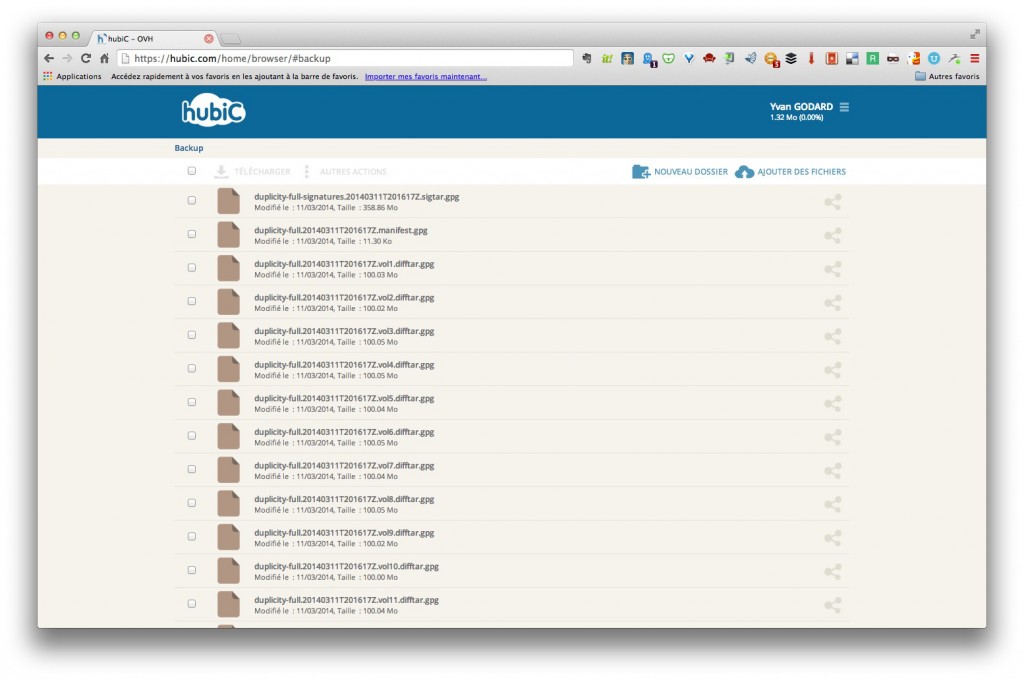Open Applications in the bookmarks bar
This screenshot has width=1024, height=680.
click(x=72, y=76)
